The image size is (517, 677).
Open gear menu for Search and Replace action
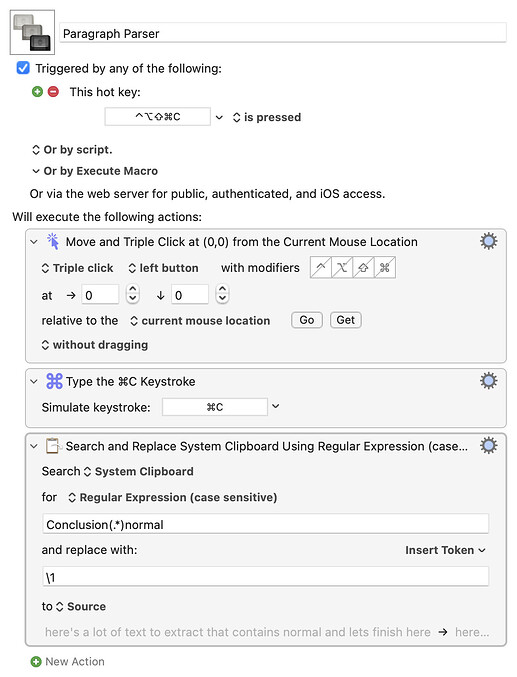[x=488, y=446]
